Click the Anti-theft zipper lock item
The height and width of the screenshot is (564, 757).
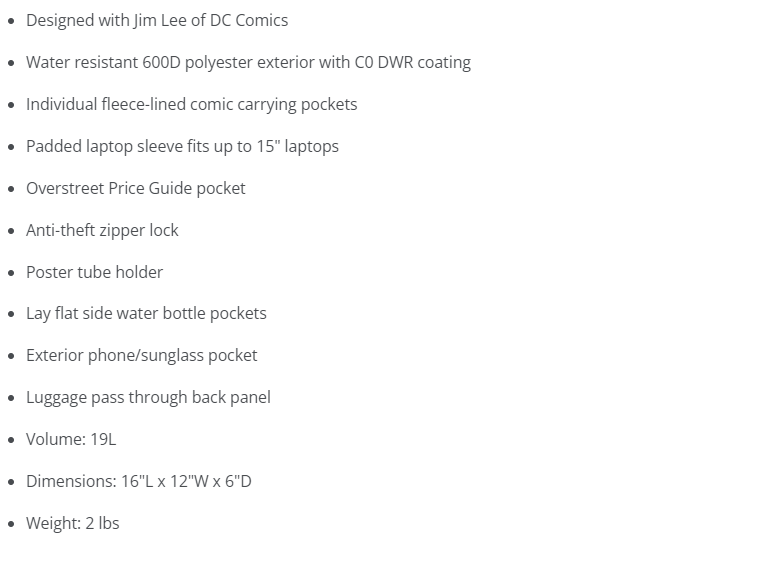point(102,230)
